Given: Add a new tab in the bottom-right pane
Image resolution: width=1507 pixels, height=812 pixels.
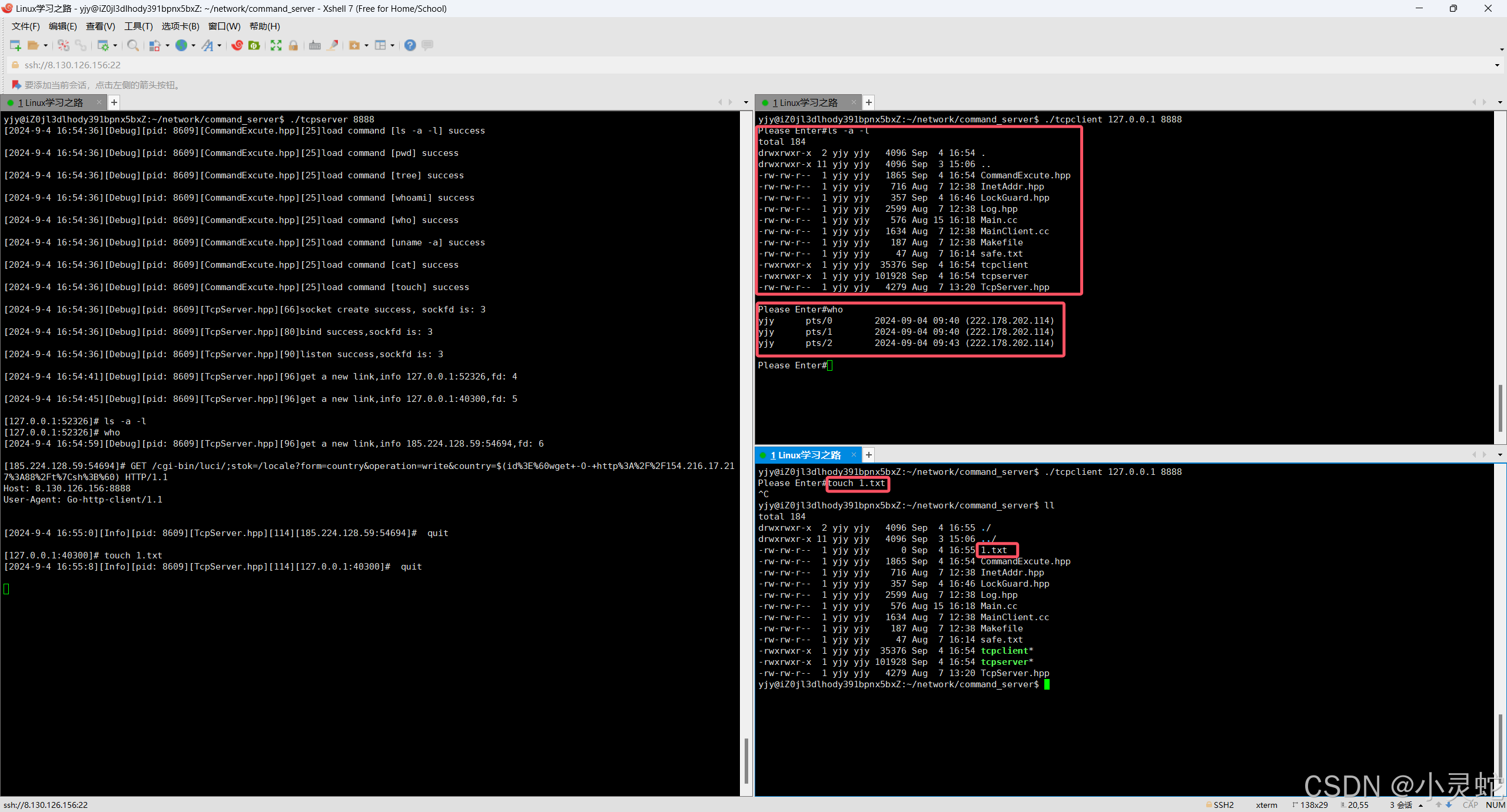Looking at the screenshot, I should click(x=868, y=455).
